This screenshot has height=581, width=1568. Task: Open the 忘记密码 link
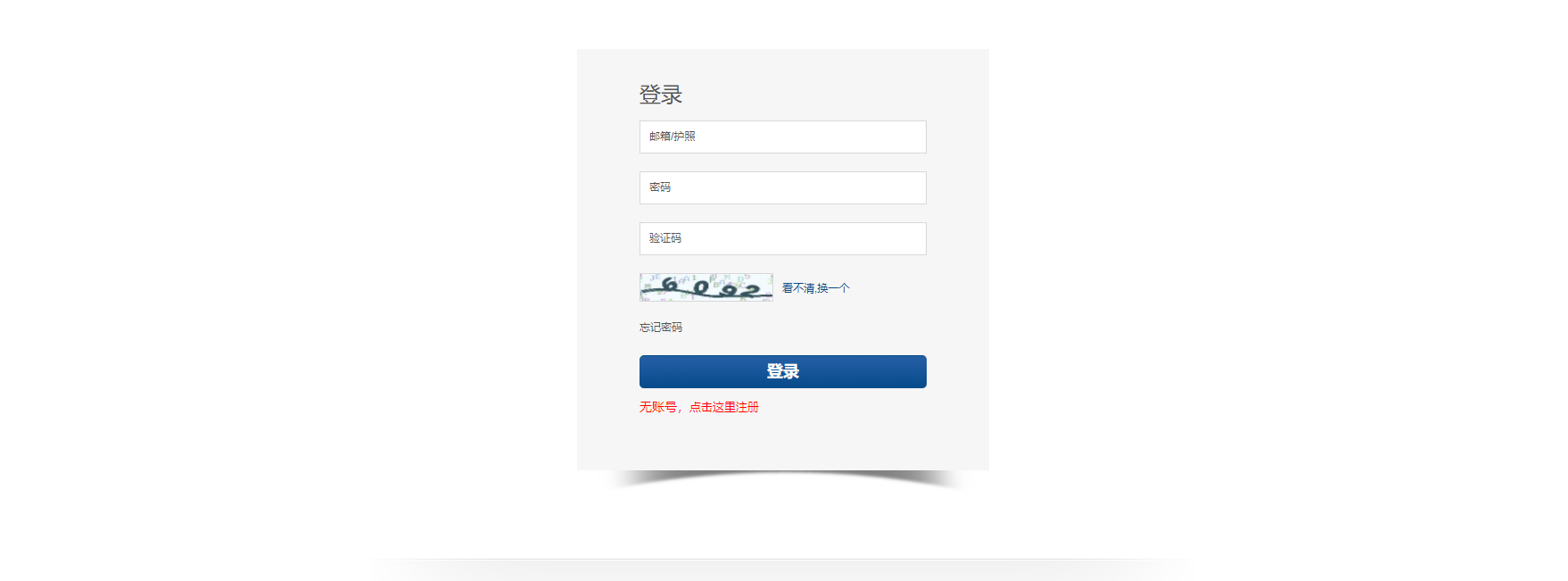click(661, 328)
